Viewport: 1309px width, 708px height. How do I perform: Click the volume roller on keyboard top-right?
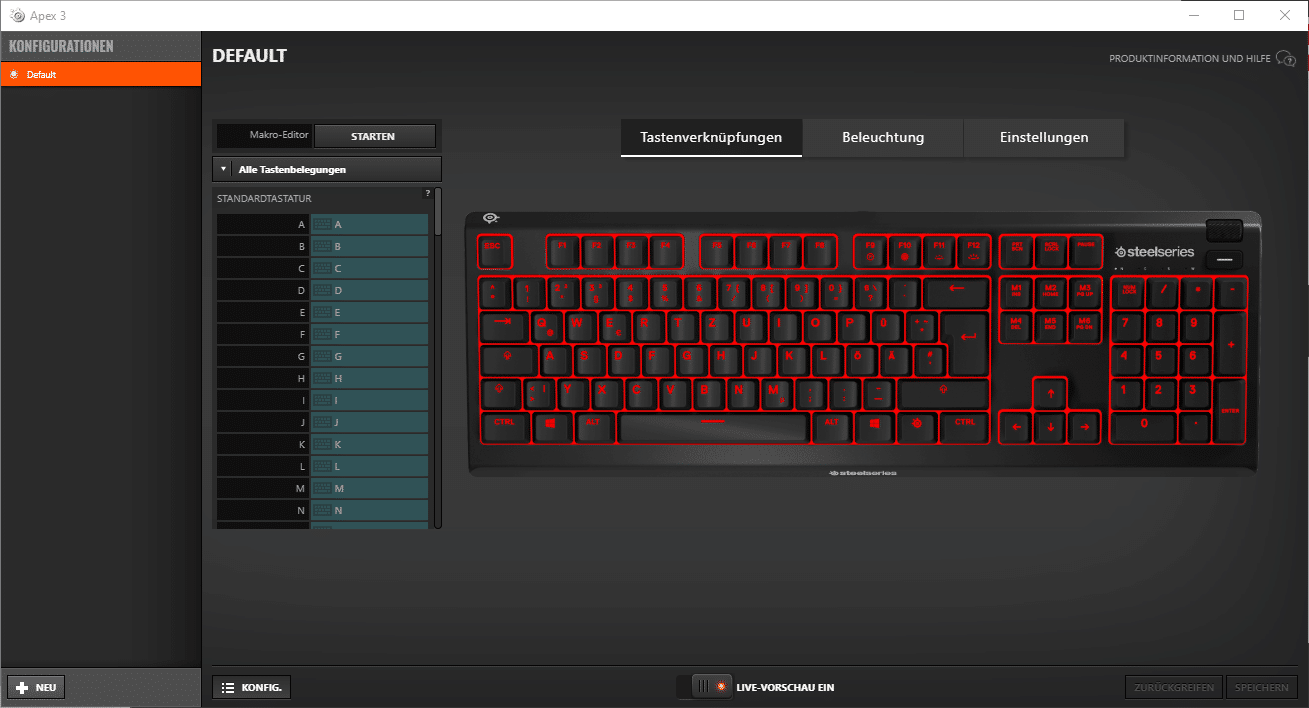click(x=1224, y=231)
